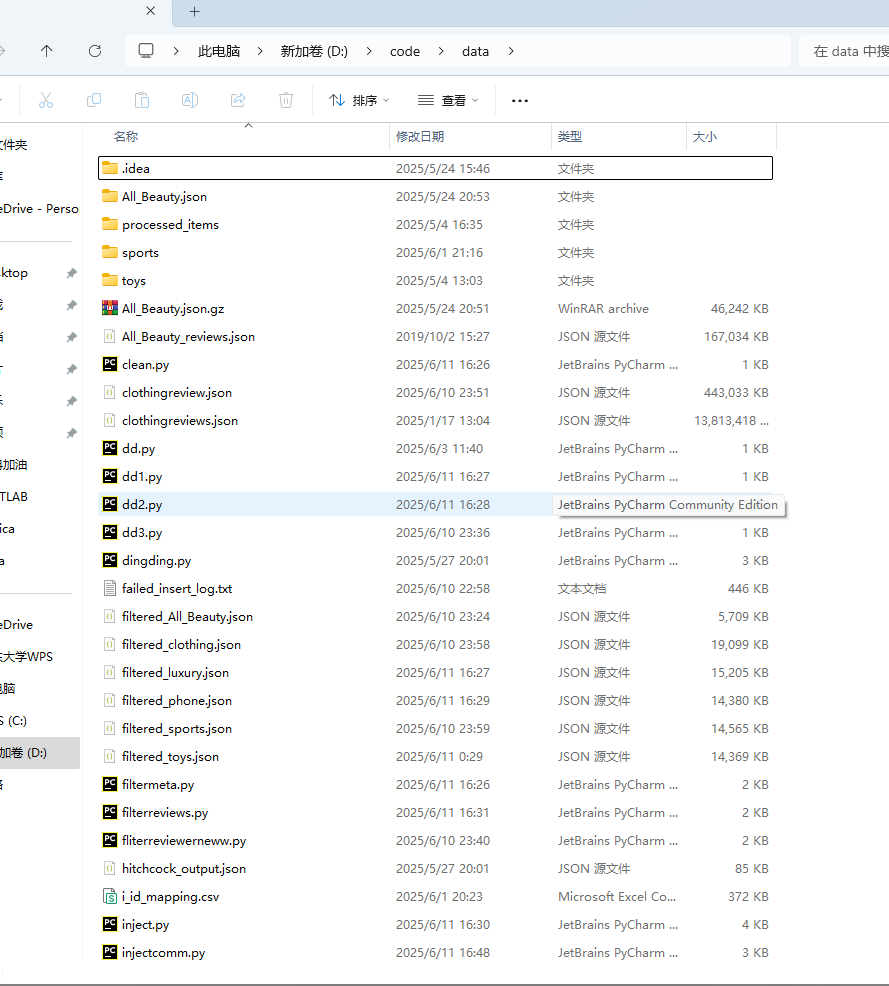Select the processed_items folder icon

click(110, 224)
